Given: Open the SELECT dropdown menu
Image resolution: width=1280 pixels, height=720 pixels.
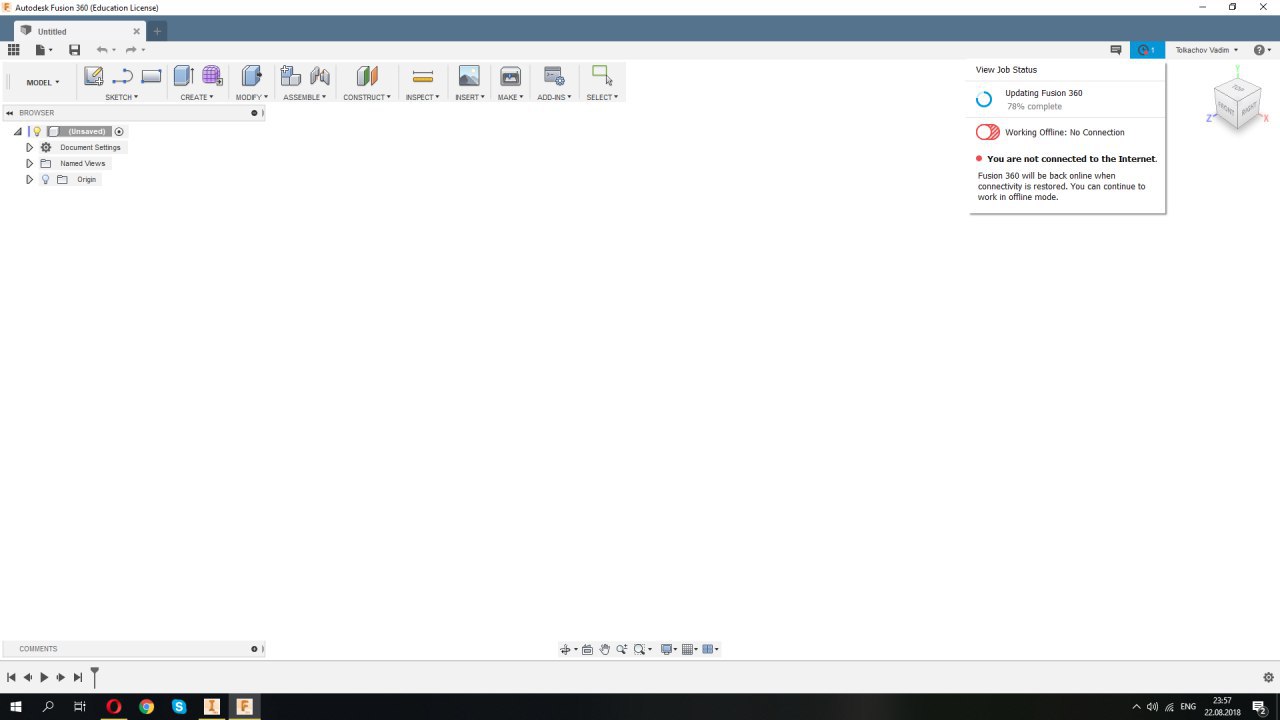Looking at the screenshot, I should point(602,97).
